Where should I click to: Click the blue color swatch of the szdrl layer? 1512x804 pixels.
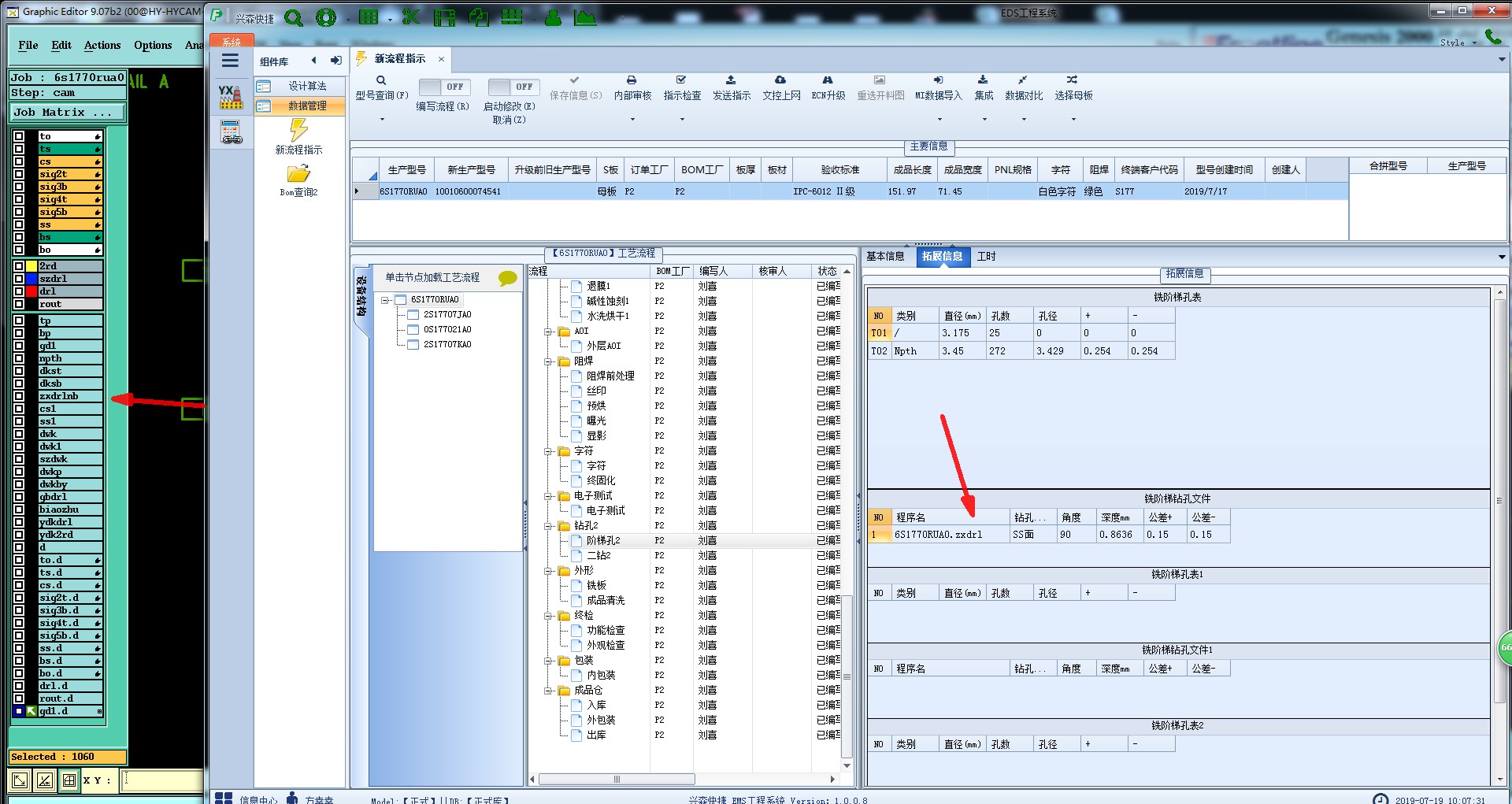31,279
